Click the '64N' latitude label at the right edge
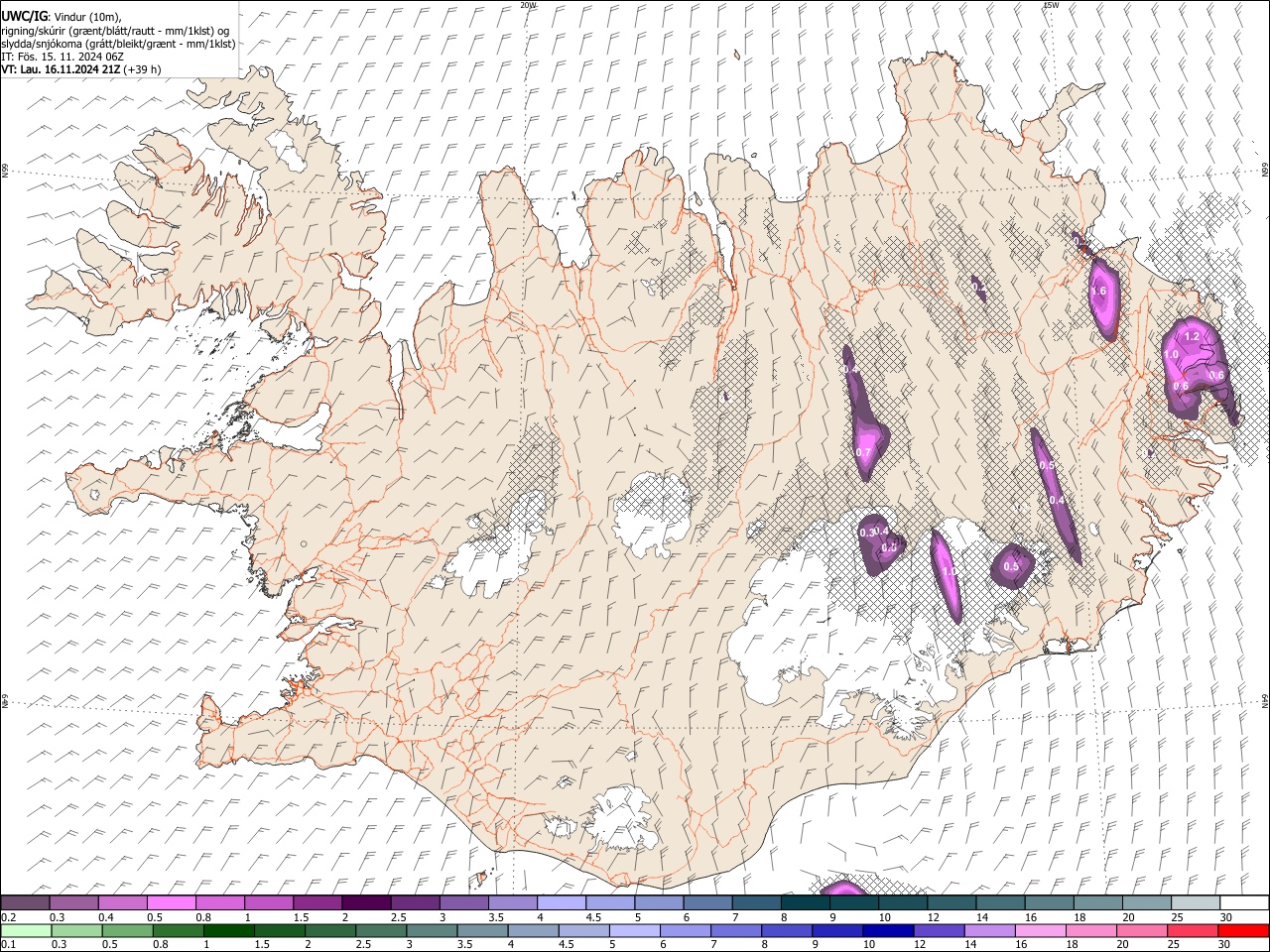The width and height of the screenshot is (1270, 952). pyautogui.click(x=1265, y=700)
